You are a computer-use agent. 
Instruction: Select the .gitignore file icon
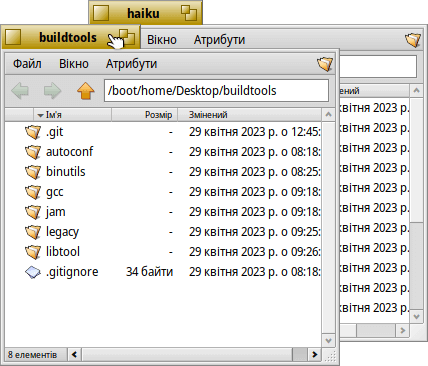point(33,272)
